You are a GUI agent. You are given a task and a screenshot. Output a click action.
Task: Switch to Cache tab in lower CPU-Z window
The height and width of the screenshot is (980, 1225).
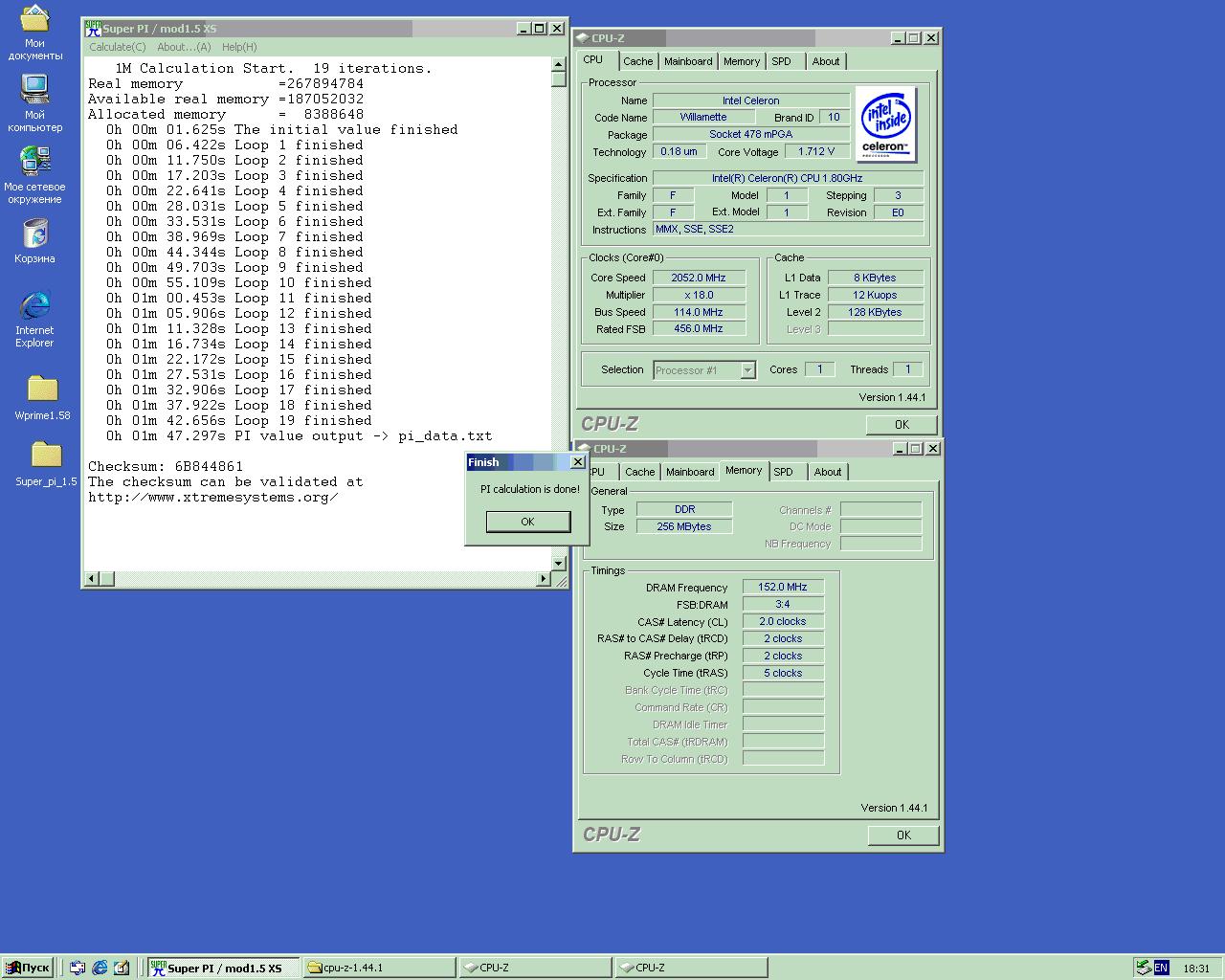point(640,472)
